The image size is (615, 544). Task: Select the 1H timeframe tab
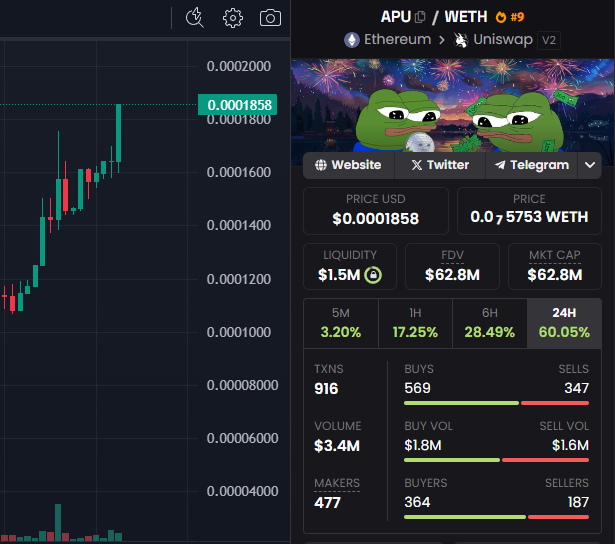point(415,323)
